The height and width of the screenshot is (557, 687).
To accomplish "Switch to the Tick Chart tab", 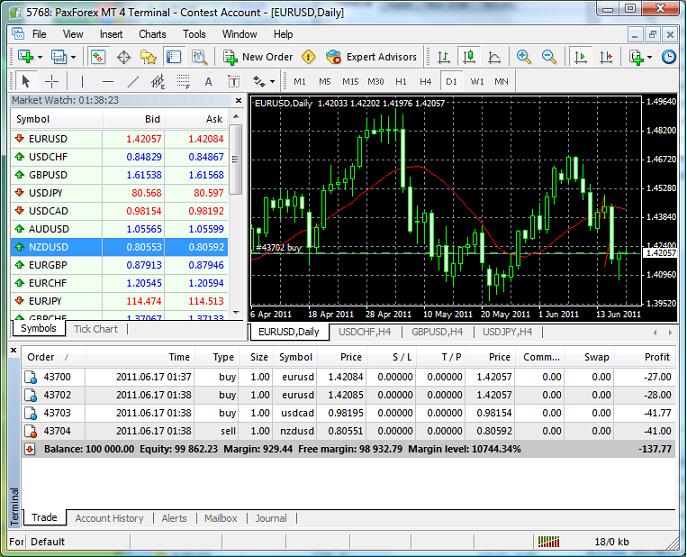I will click(x=96, y=329).
